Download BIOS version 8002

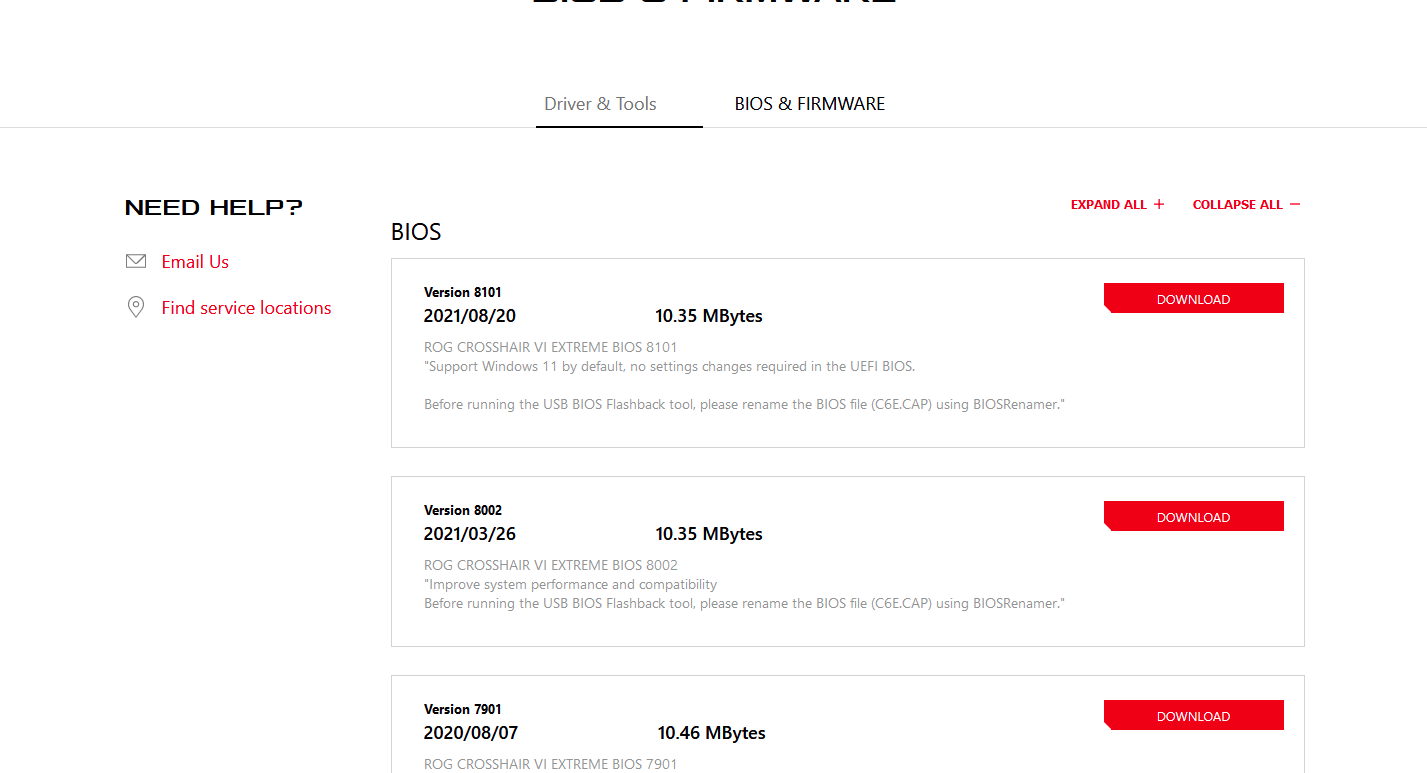click(1193, 517)
